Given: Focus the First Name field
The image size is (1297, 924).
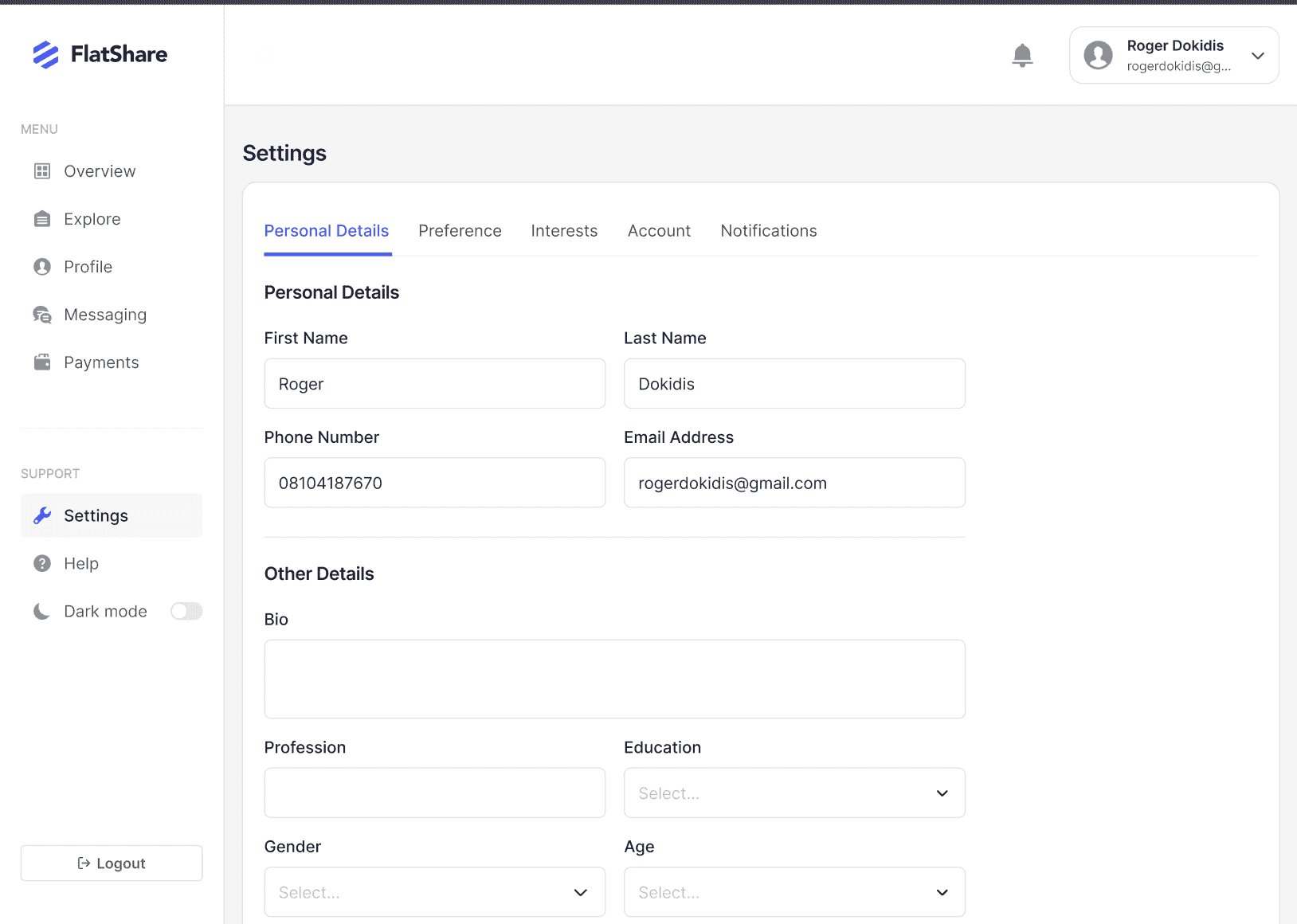Looking at the screenshot, I should 435,383.
